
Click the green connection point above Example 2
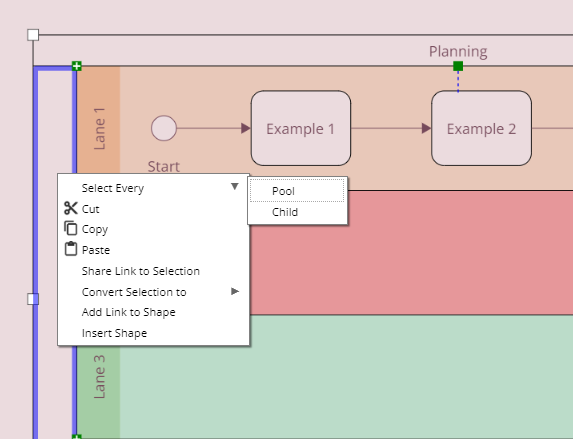[x=458, y=66]
